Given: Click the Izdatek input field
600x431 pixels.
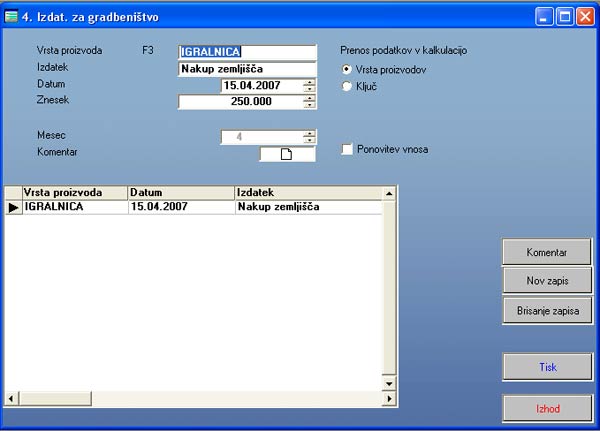Looking at the screenshot, I should click(246, 69).
